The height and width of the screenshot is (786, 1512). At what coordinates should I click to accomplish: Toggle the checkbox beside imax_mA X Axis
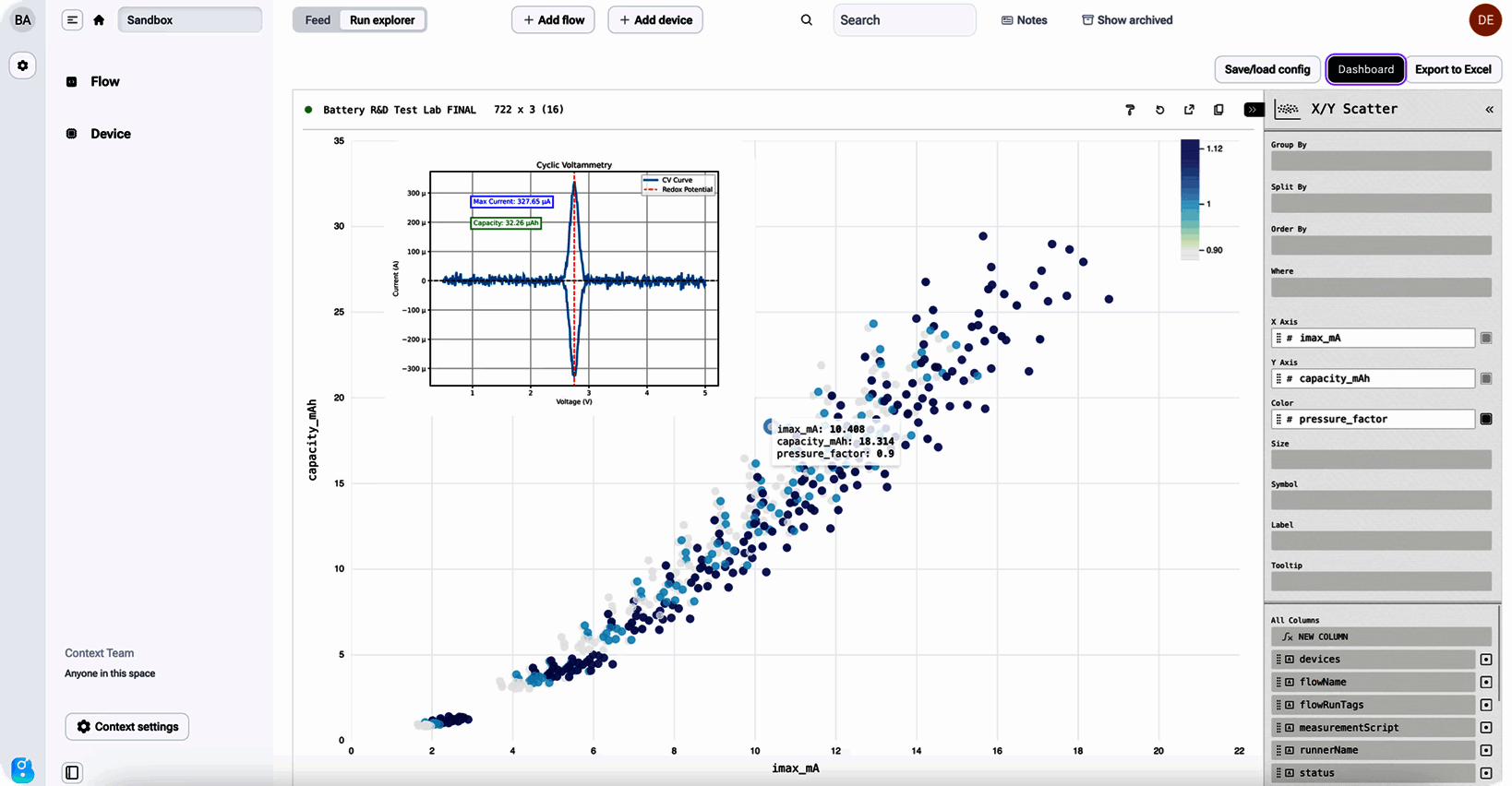coord(1486,339)
